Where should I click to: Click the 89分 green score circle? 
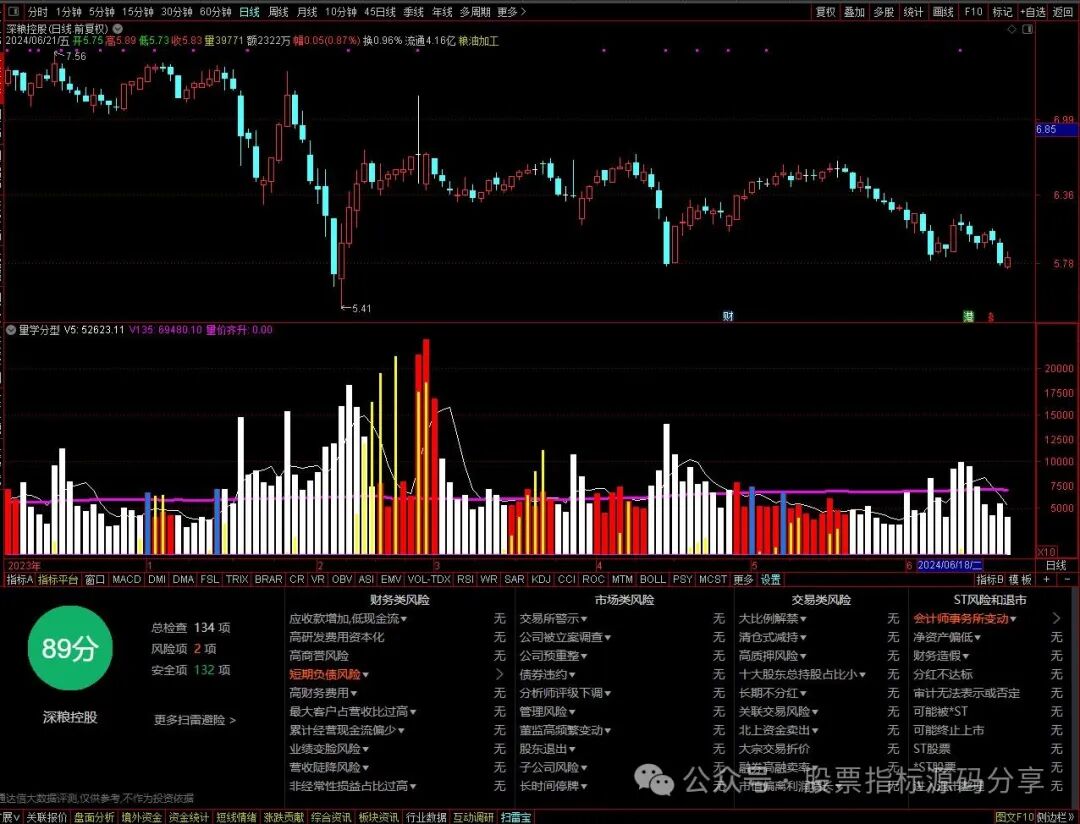pos(70,648)
